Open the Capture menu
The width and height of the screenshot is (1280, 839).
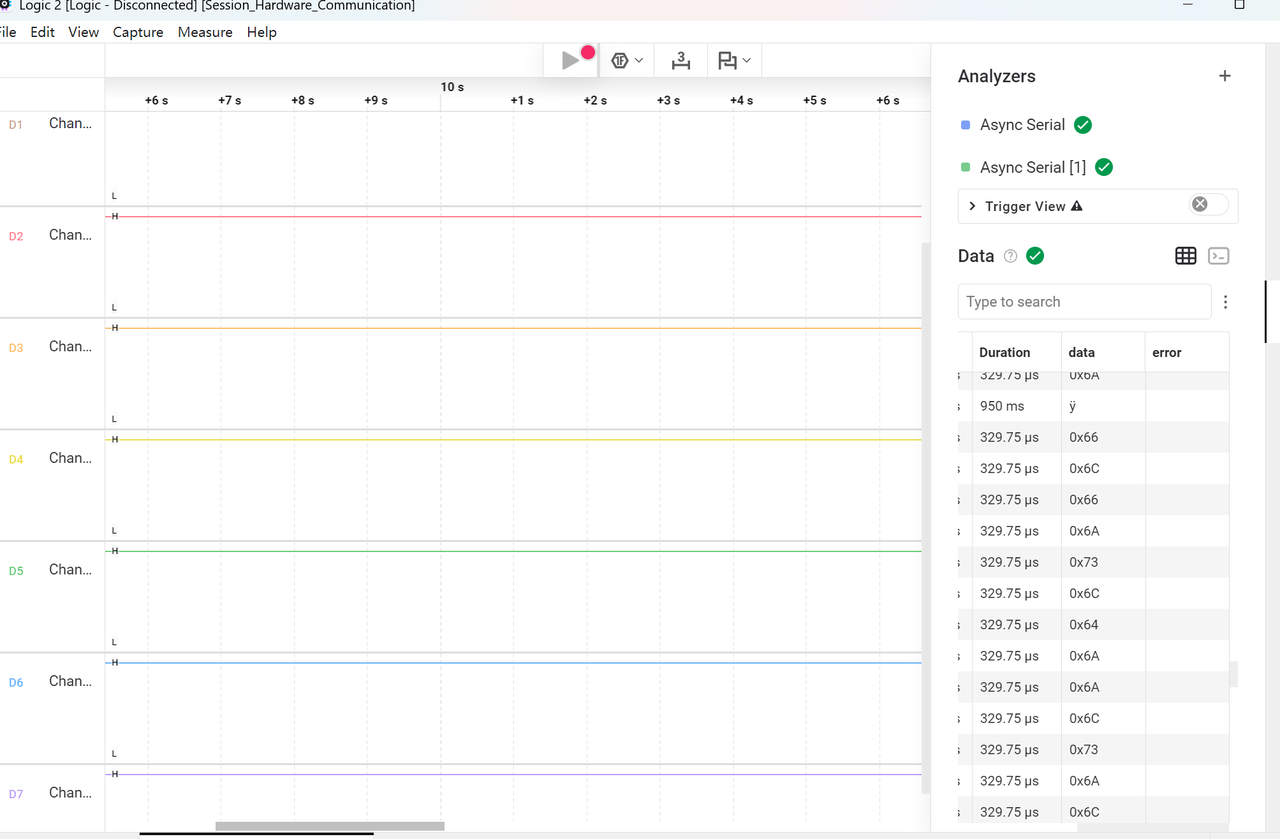138,32
